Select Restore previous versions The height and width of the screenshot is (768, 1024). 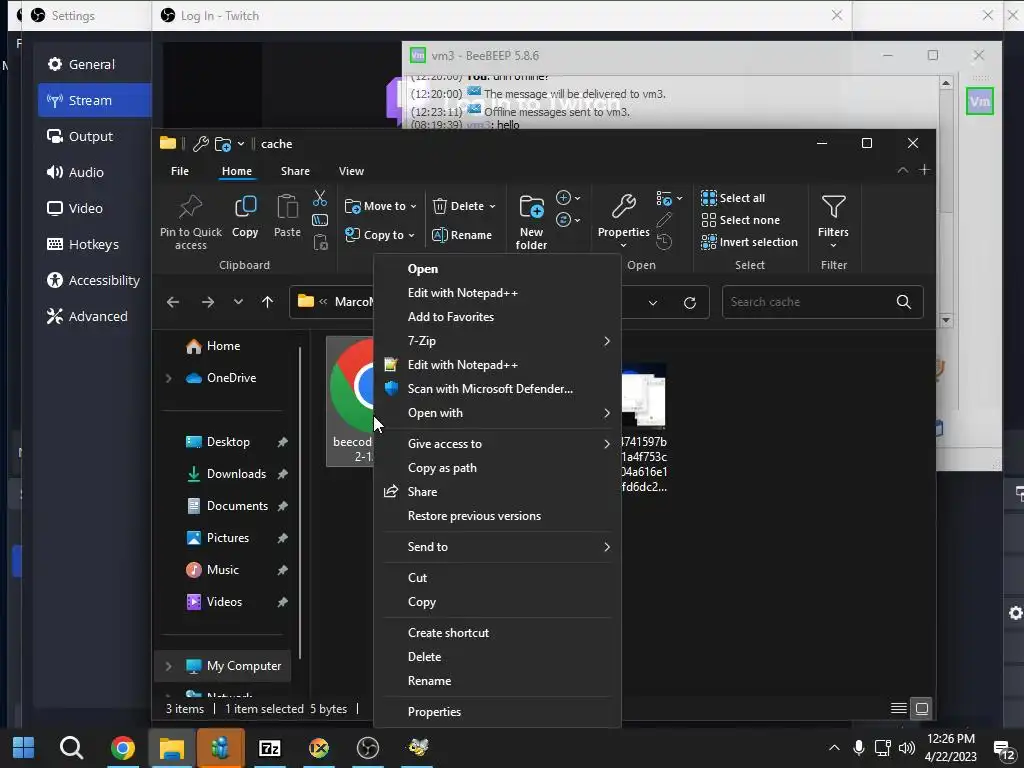click(x=497, y=516)
